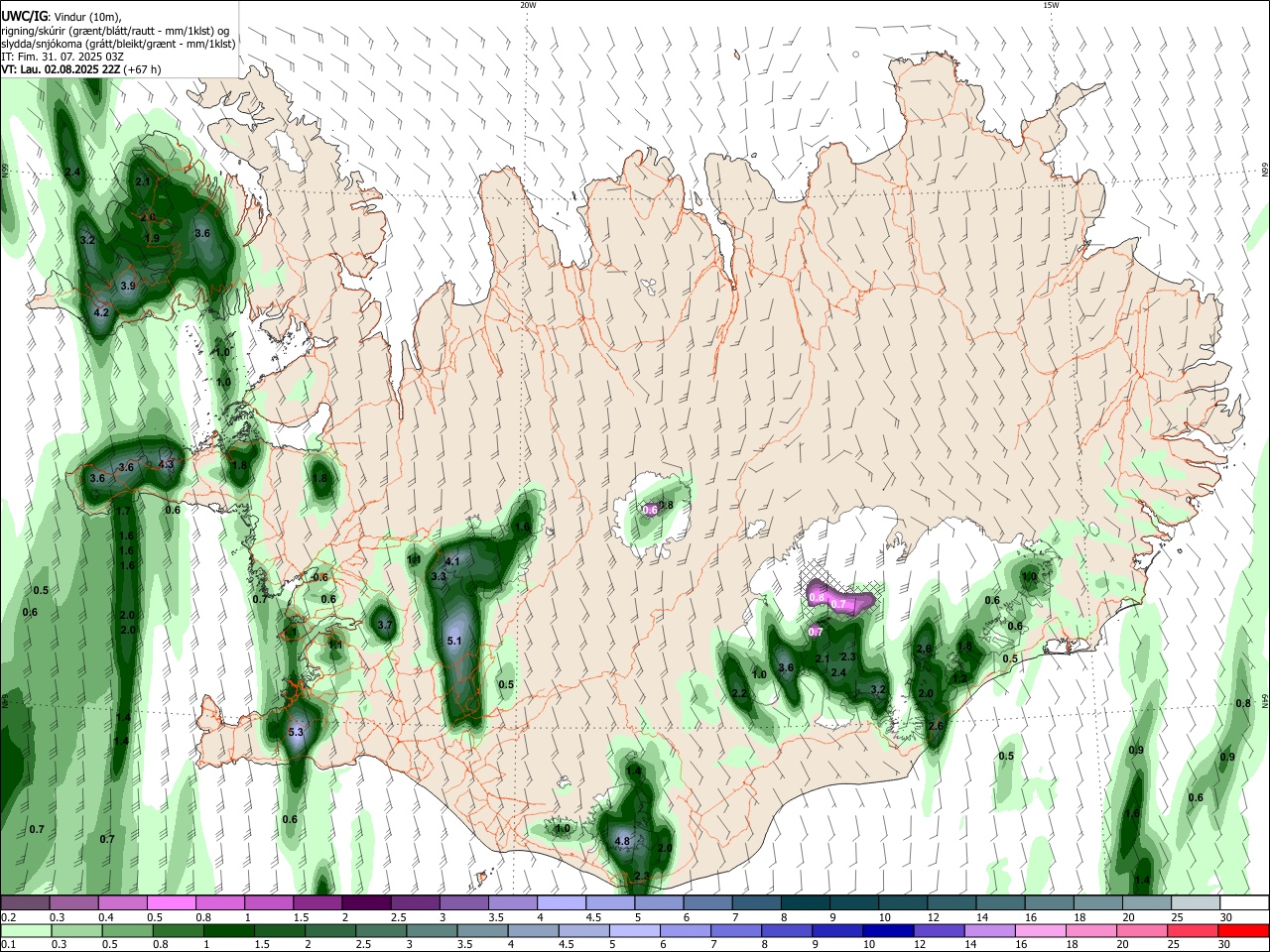1270x952 pixels.
Task: Select the white swatch ending the upper snow legend
Action: coord(1243,903)
